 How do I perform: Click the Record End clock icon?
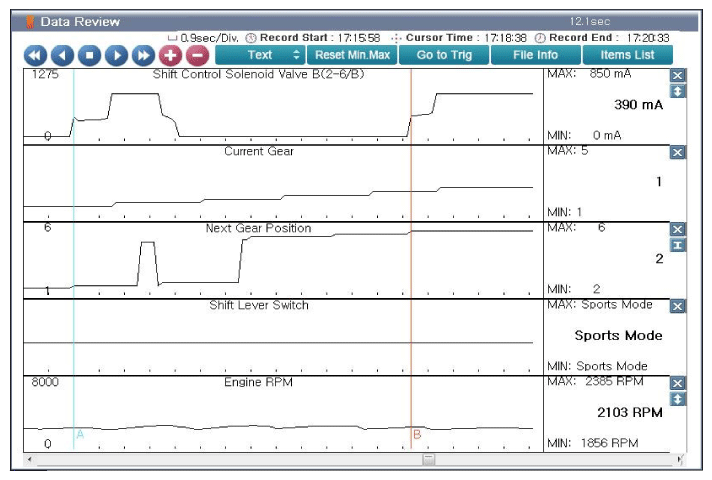pos(540,38)
